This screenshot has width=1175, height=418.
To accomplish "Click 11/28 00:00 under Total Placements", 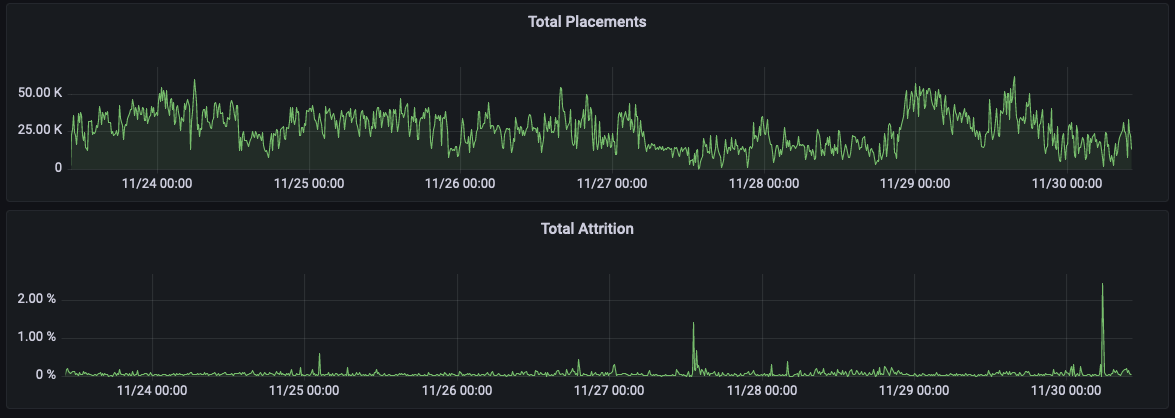I will pos(764,184).
